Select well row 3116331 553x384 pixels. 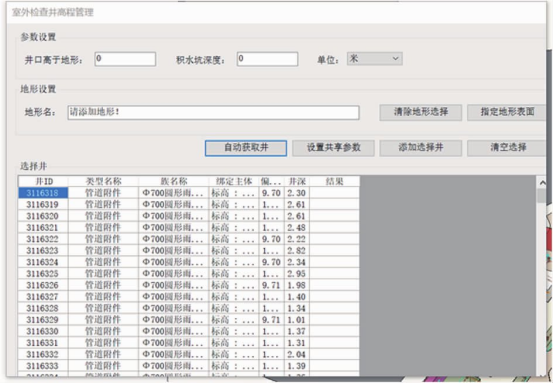(x=189, y=343)
